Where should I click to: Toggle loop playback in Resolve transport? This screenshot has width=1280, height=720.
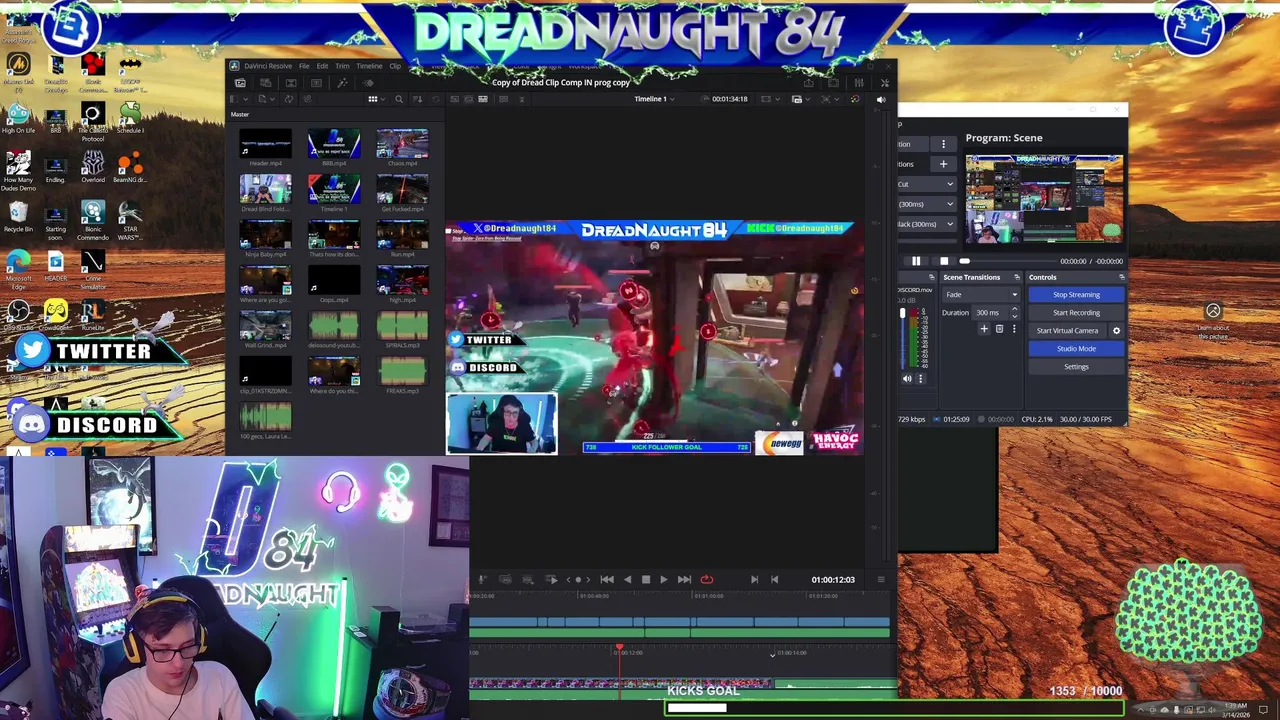coord(706,579)
